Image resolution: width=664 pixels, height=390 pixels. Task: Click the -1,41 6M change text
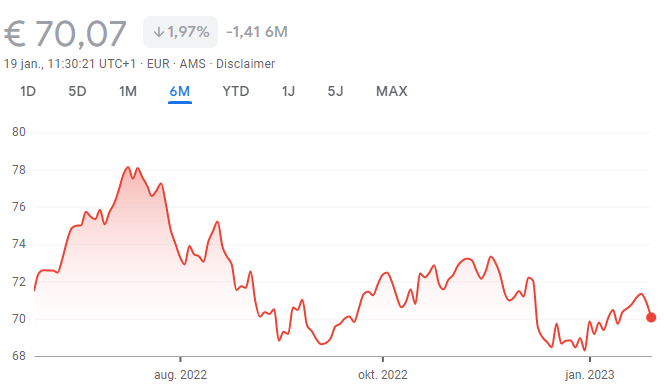pyautogui.click(x=257, y=32)
